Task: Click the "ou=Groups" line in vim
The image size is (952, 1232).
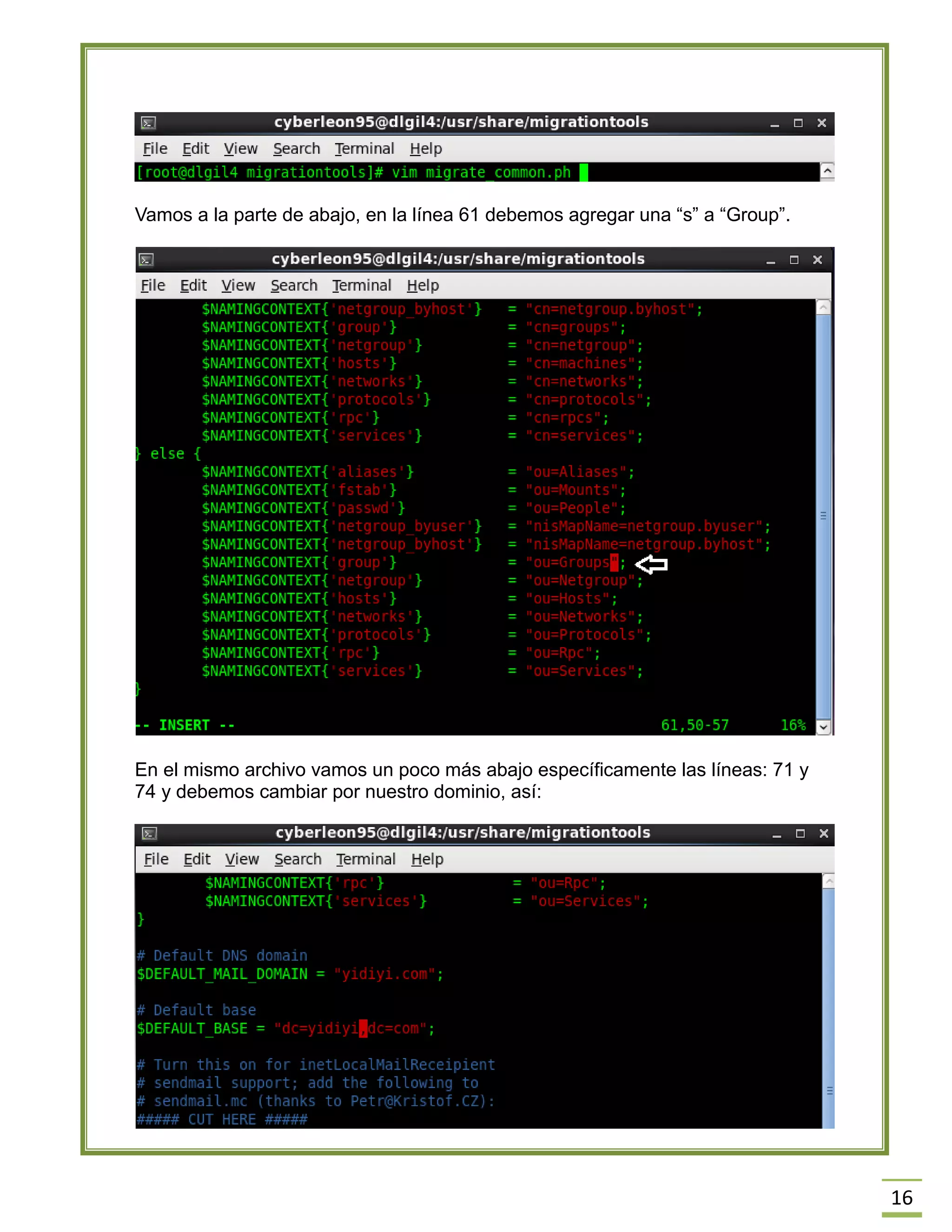Action: coord(571,563)
